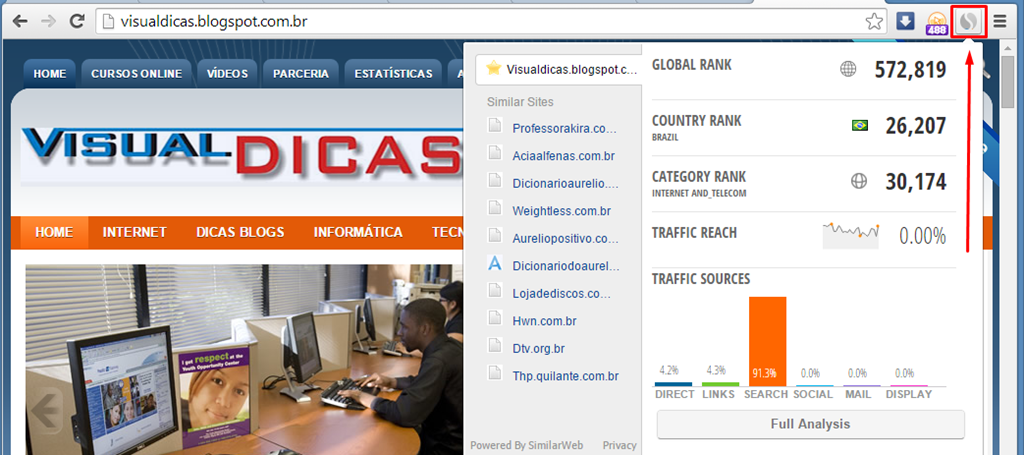Open the blue download extension icon
The image size is (1024, 455).
(x=905, y=22)
